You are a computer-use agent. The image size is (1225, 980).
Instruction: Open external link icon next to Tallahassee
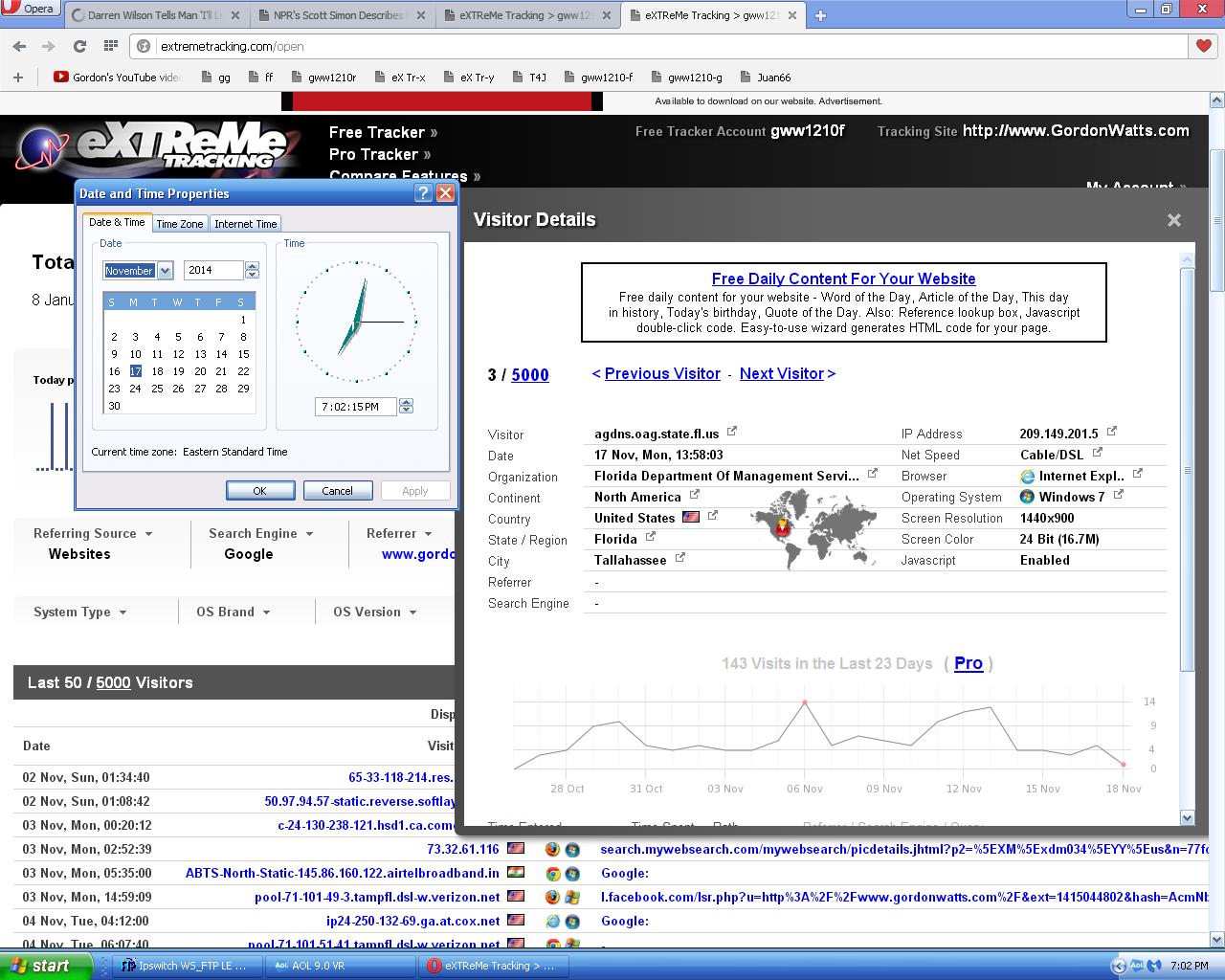[x=680, y=558]
